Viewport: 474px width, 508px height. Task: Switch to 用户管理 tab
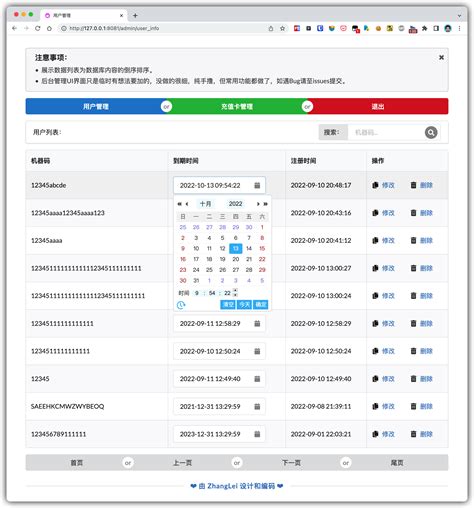click(96, 106)
